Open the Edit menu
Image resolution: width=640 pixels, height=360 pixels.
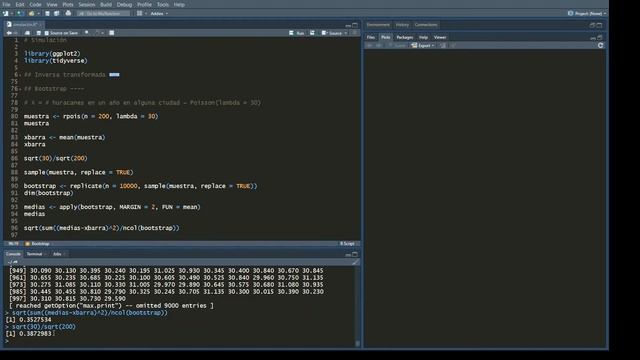click(20, 4)
